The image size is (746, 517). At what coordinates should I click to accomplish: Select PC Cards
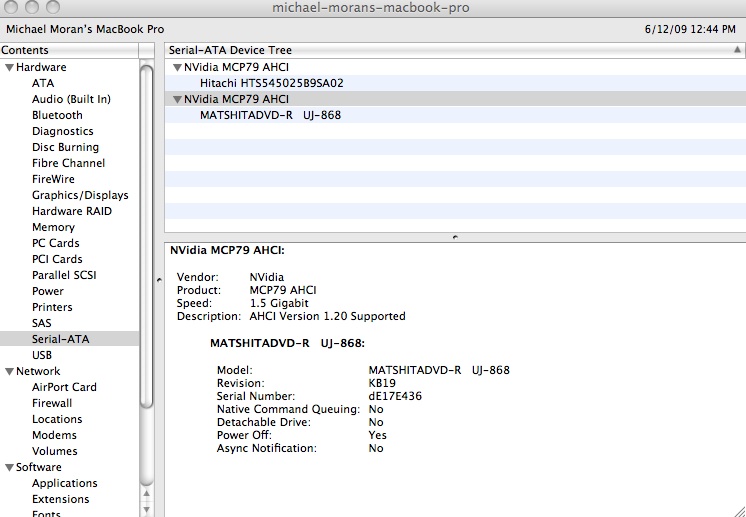[56, 243]
